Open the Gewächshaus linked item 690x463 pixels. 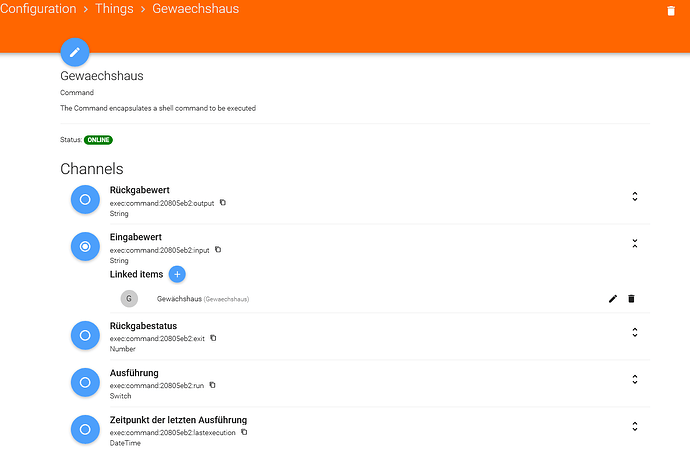coord(180,298)
